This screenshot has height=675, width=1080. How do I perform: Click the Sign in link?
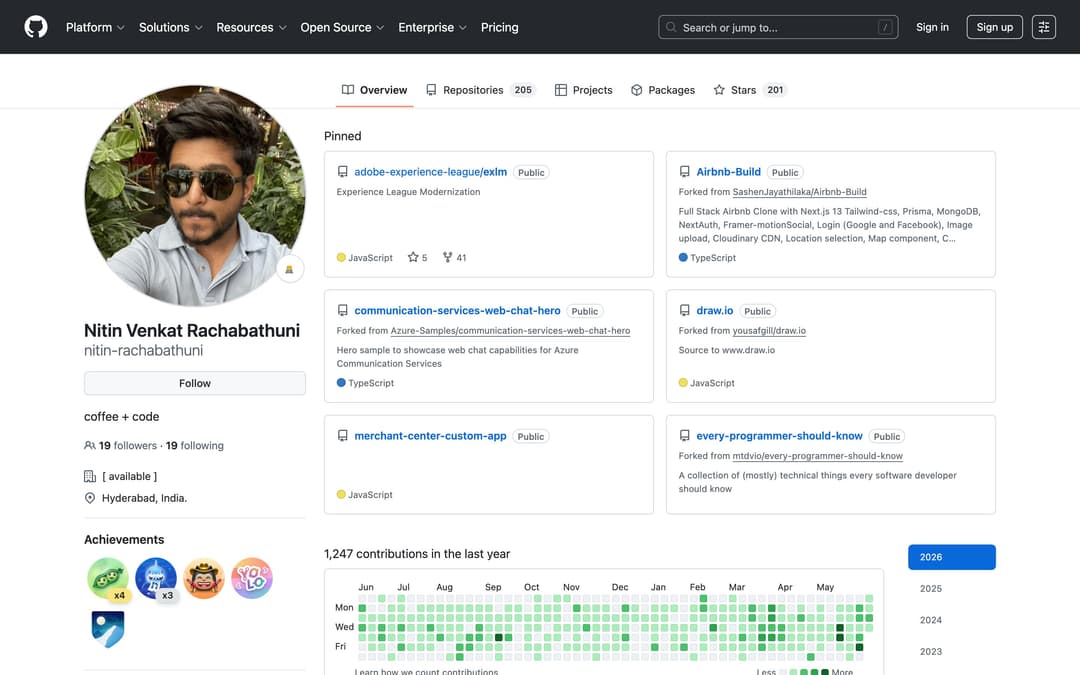tap(932, 27)
